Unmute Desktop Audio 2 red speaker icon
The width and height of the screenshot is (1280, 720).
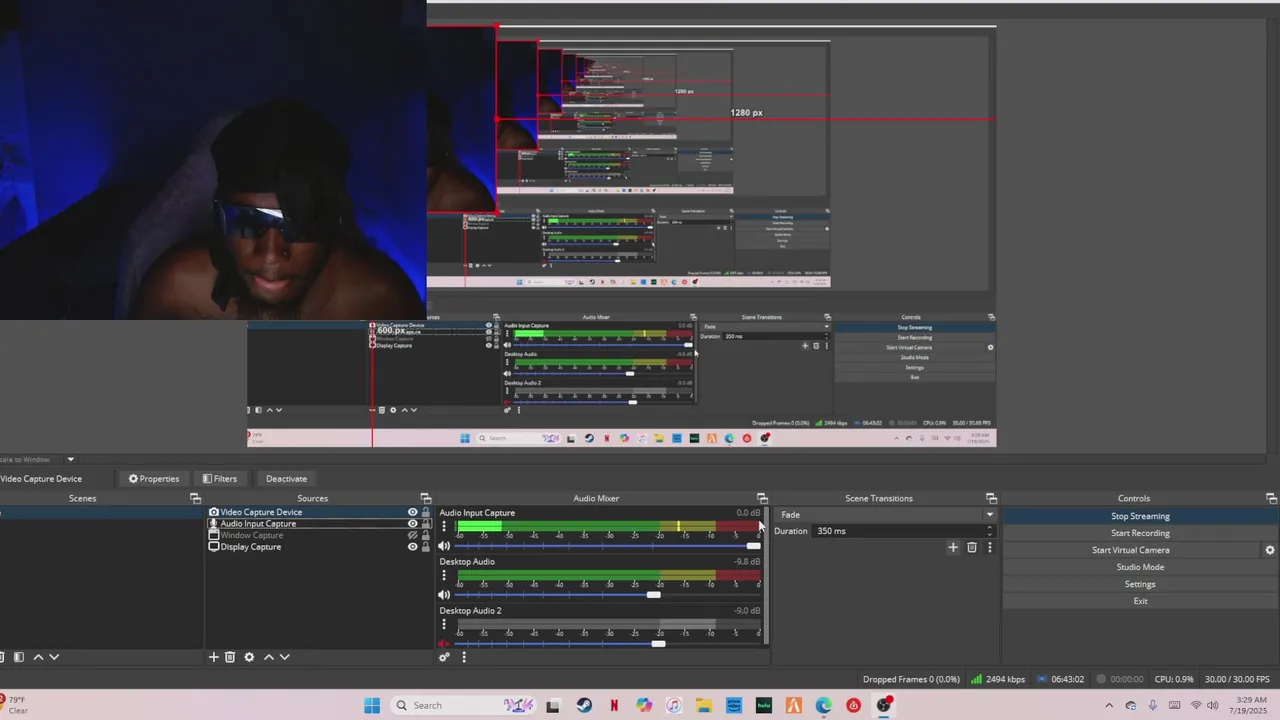[444, 643]
